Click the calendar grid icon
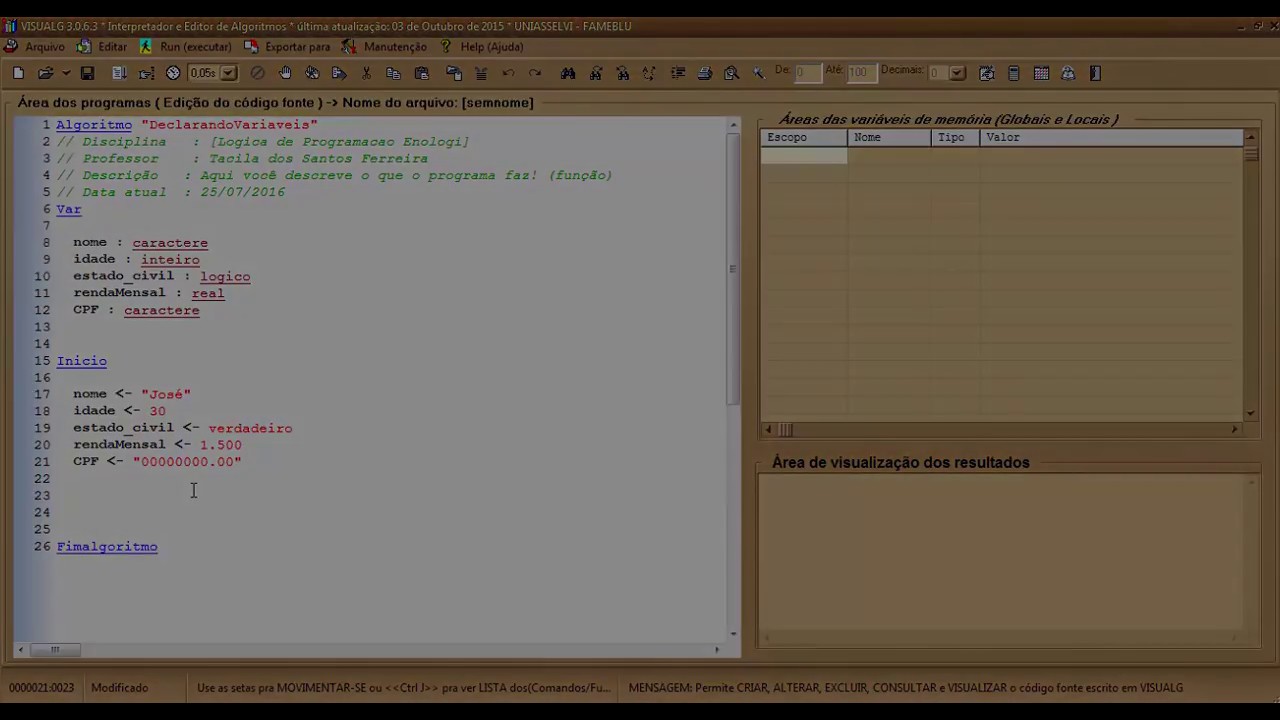 point(1041,73)
